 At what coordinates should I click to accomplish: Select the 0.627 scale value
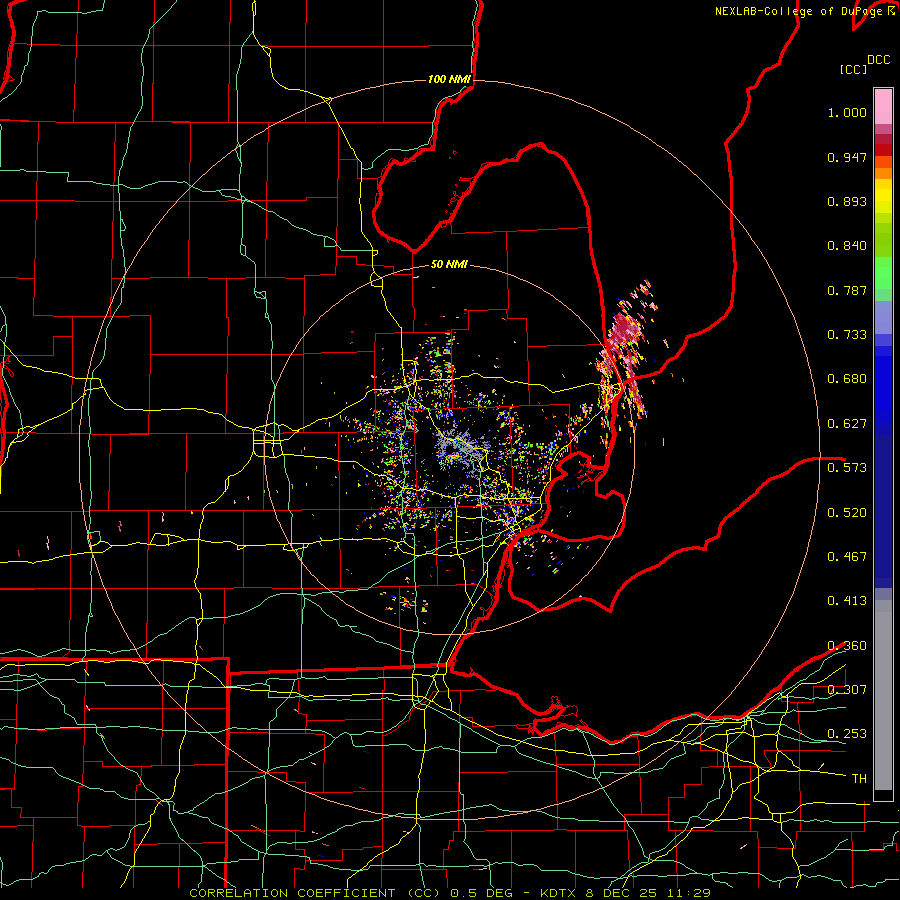[847, 424]
